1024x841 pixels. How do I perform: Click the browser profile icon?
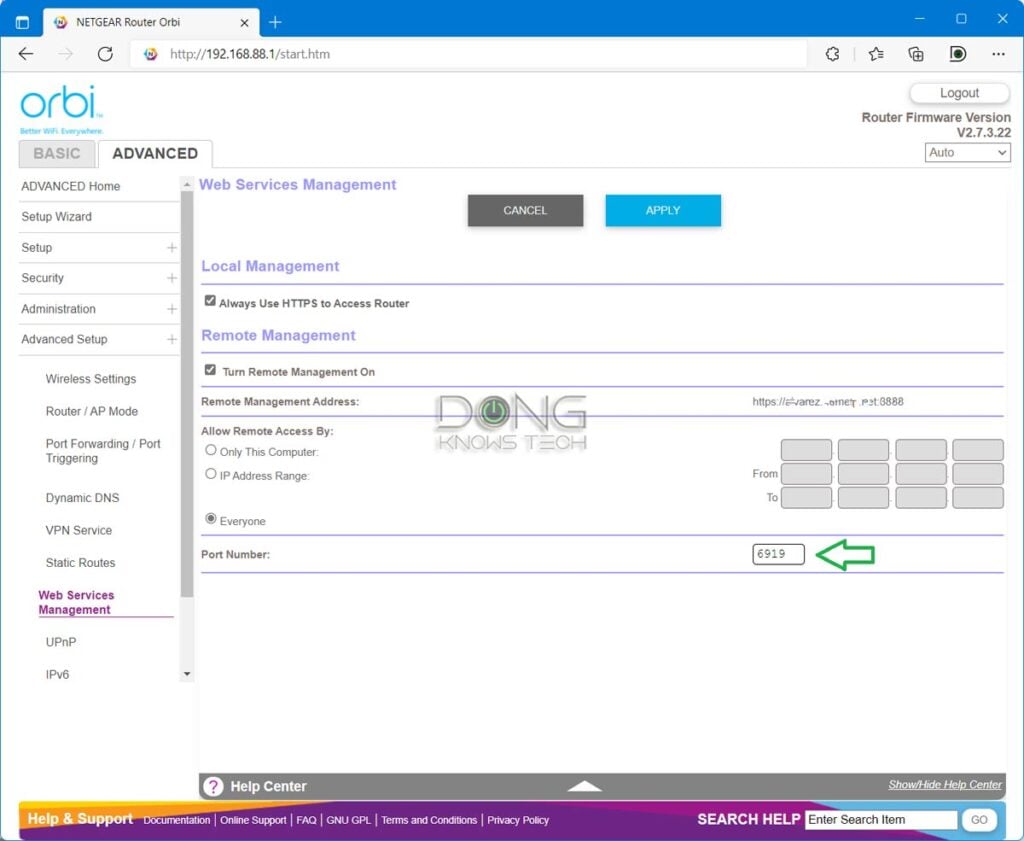tap(957, 54)
